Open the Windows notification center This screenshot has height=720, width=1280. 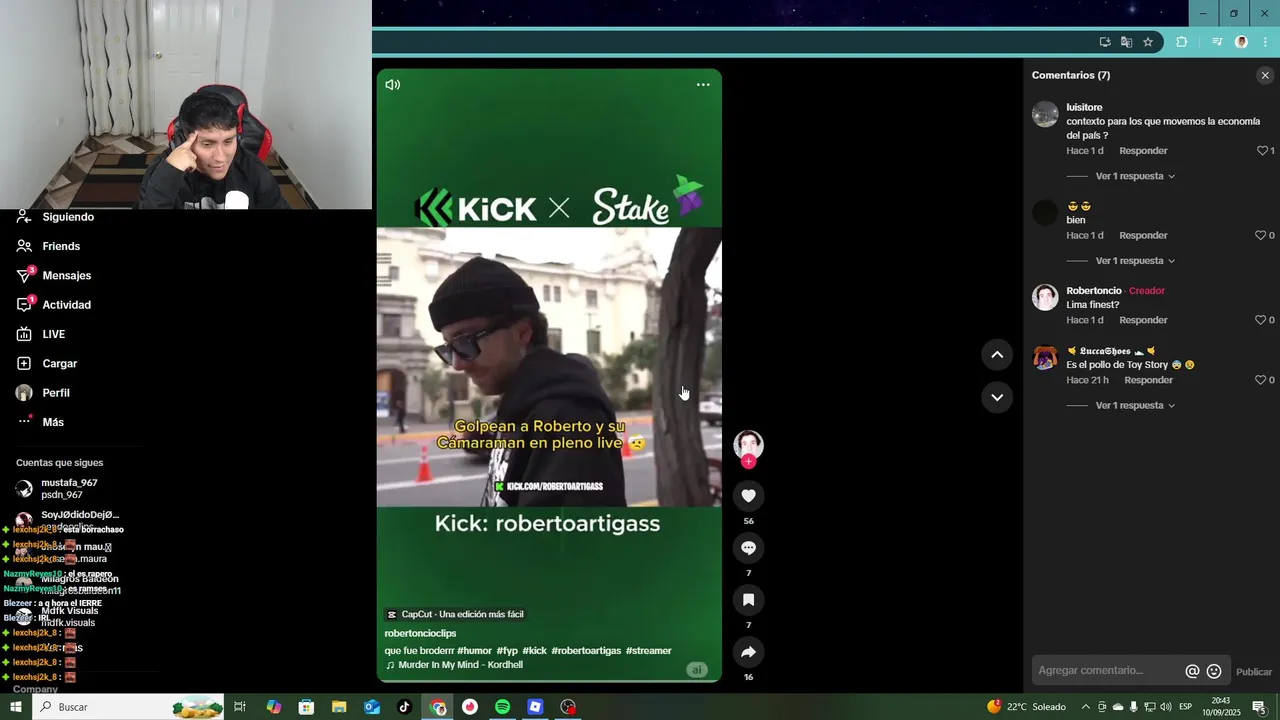(1259, 707)
